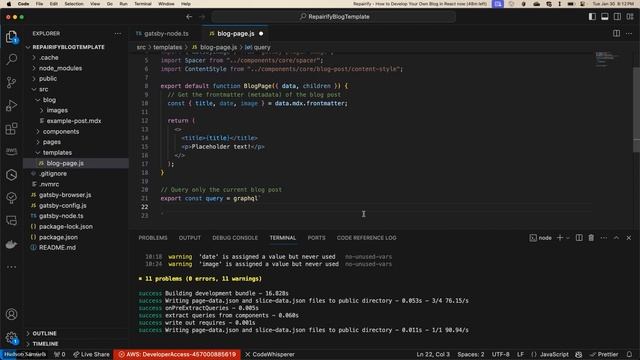Split the terminal panel
This screenshot has width=640, height=360.
click(579, 238)
